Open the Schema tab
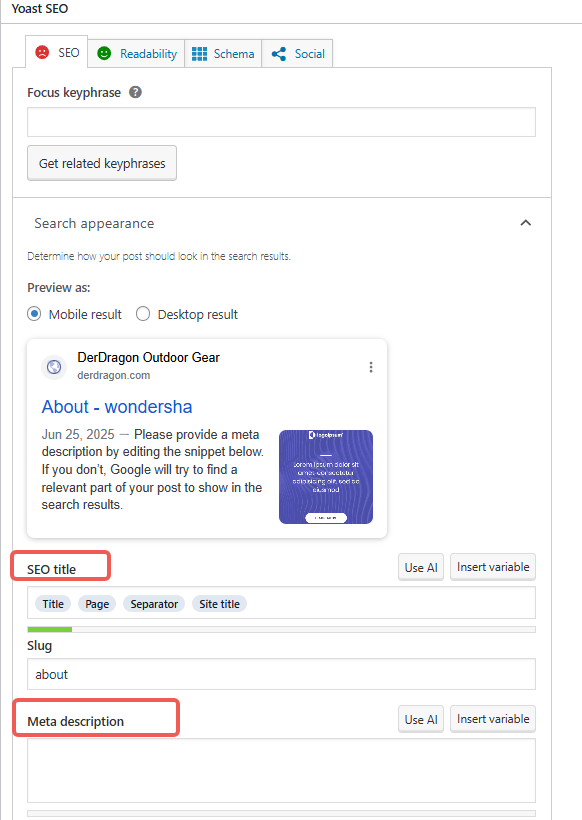Screen dimensions: 582x820 point(223,53)
